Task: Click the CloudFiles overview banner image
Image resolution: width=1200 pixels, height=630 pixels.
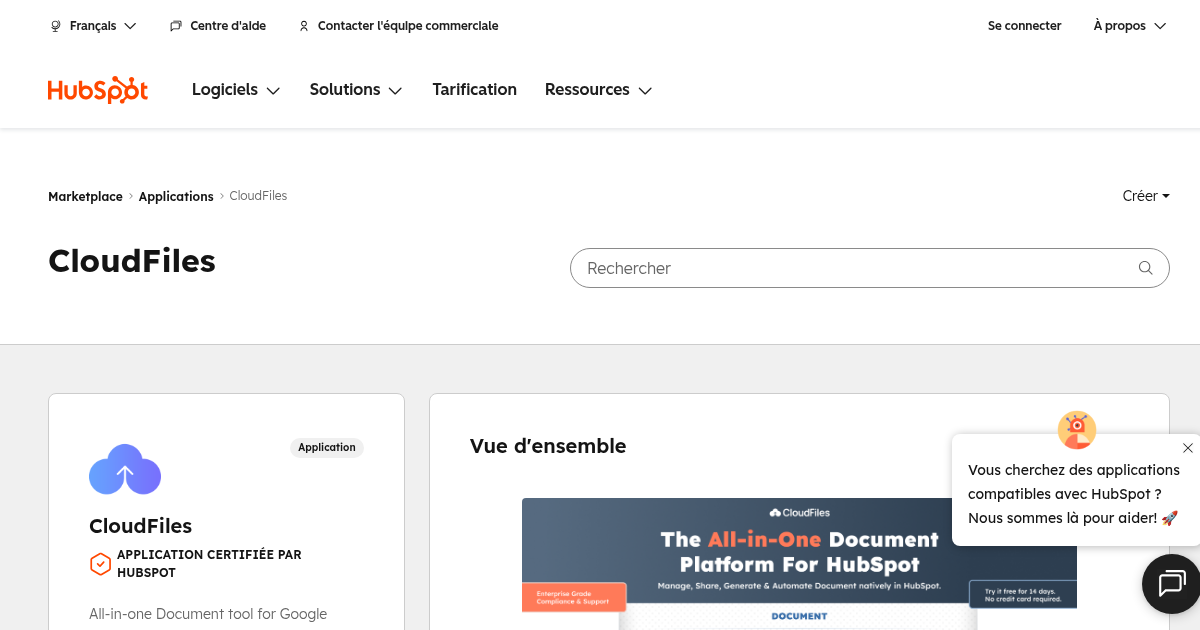Action: 799,564
